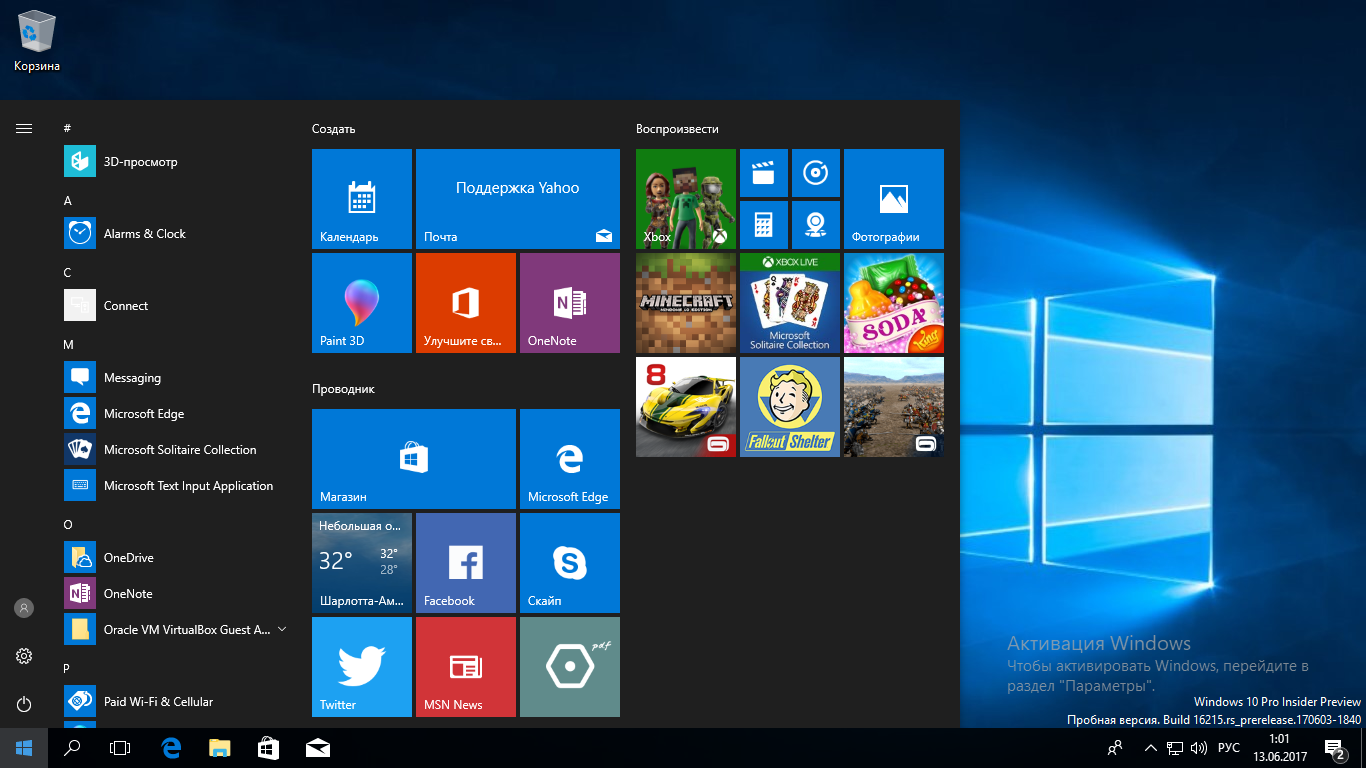Open the People icon in the tray
Image resolution: width=1366 pixels, height=768 pixels.
1115,748
